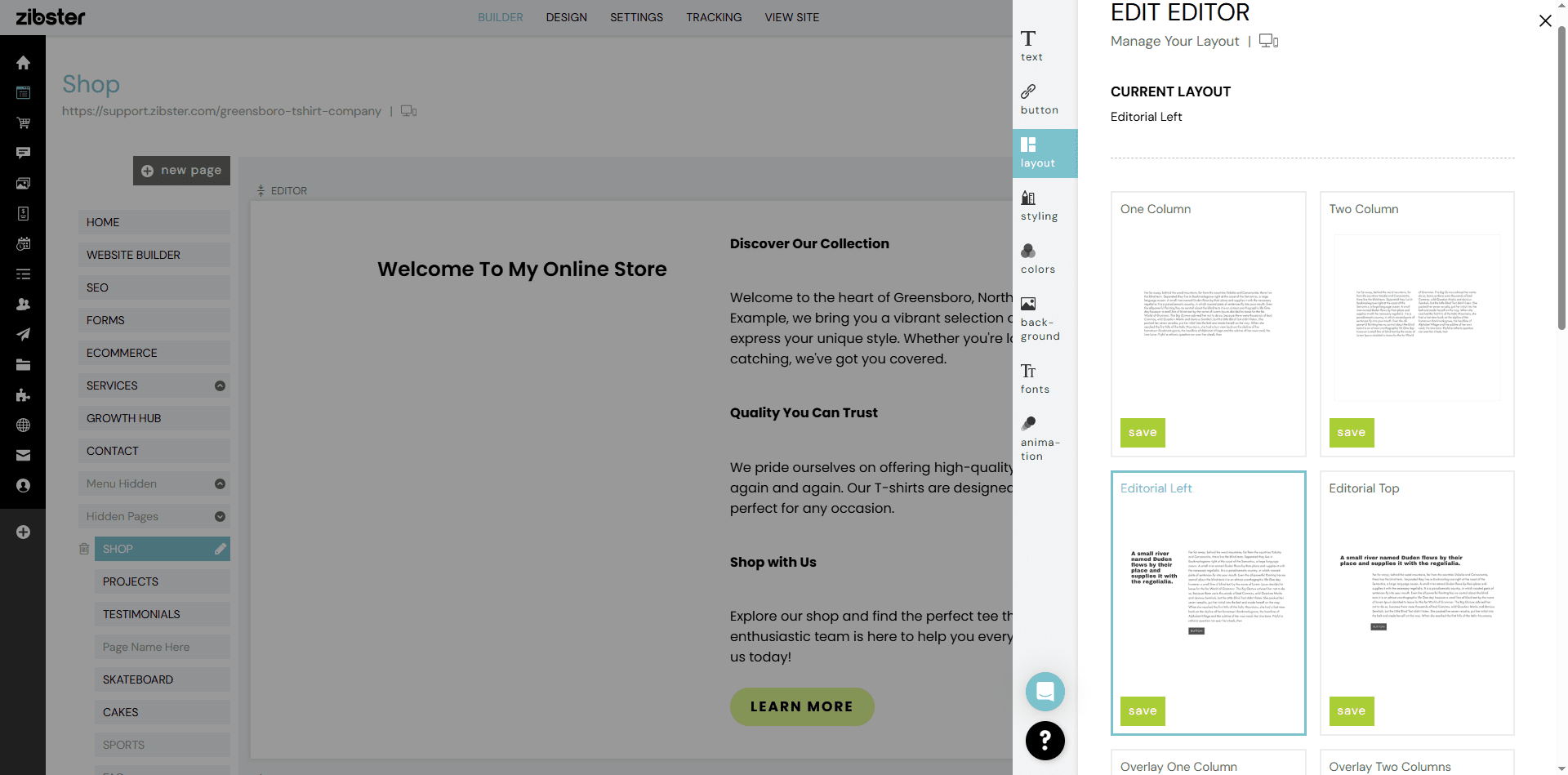This screenshot has height=775, width=1568.
Task: Open the TRACKING tab
Action: 714,17
